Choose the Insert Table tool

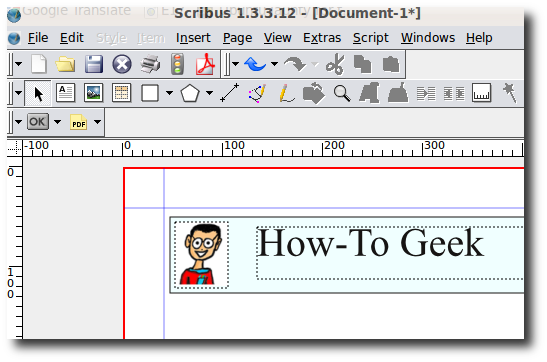click(121, 93)
